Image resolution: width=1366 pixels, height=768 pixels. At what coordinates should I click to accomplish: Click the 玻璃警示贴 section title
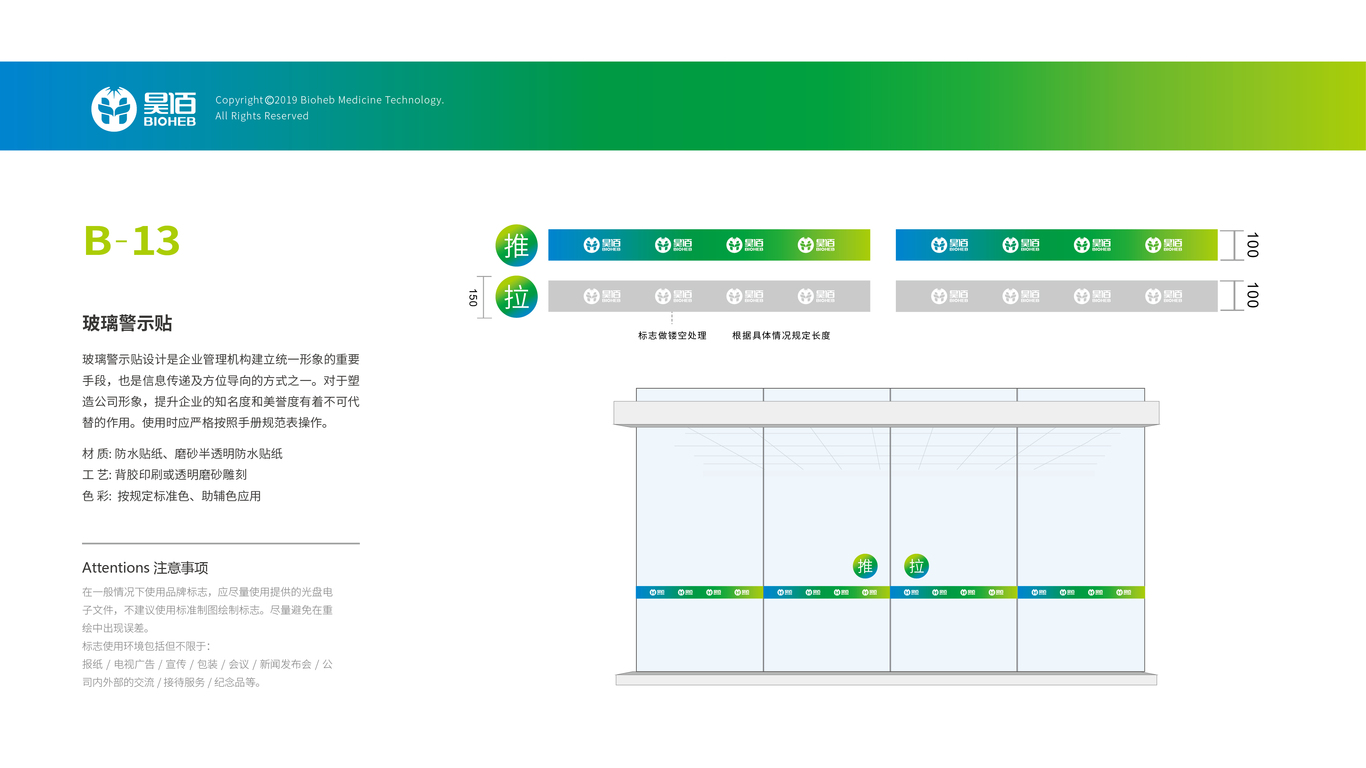coord(127,323)
